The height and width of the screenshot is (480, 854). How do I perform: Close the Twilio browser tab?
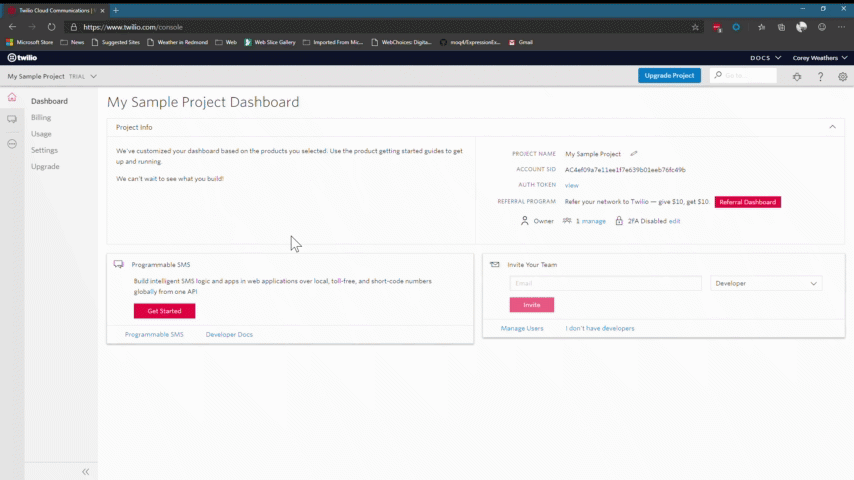(x=102, y=10)
